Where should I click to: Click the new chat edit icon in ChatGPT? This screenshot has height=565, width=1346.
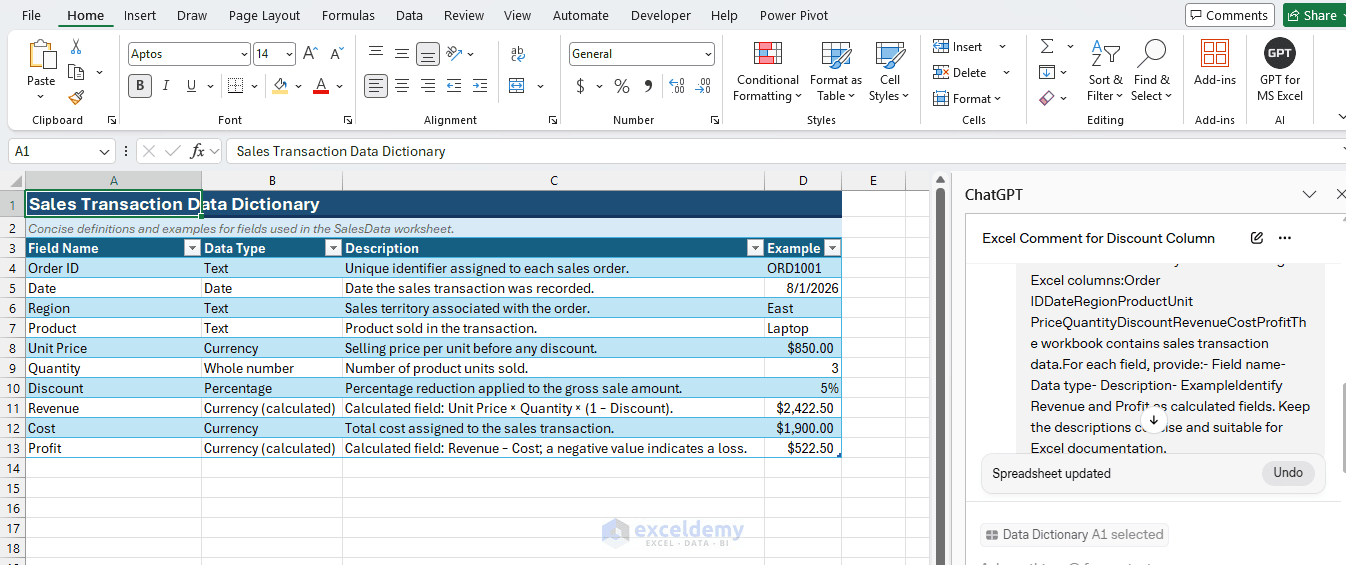1257,238
